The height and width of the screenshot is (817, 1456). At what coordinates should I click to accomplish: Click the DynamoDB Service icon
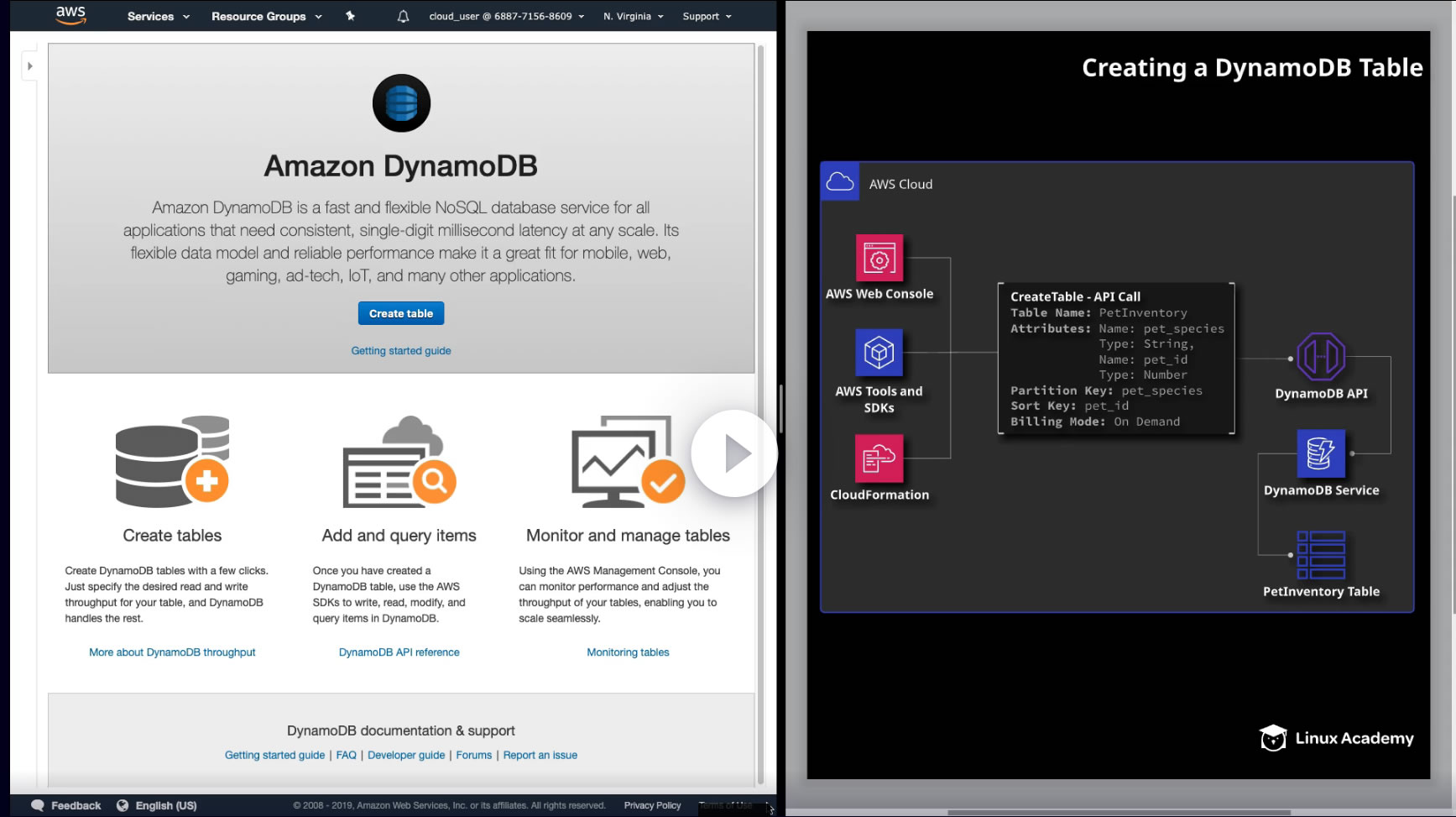(x=1321, y=453)
